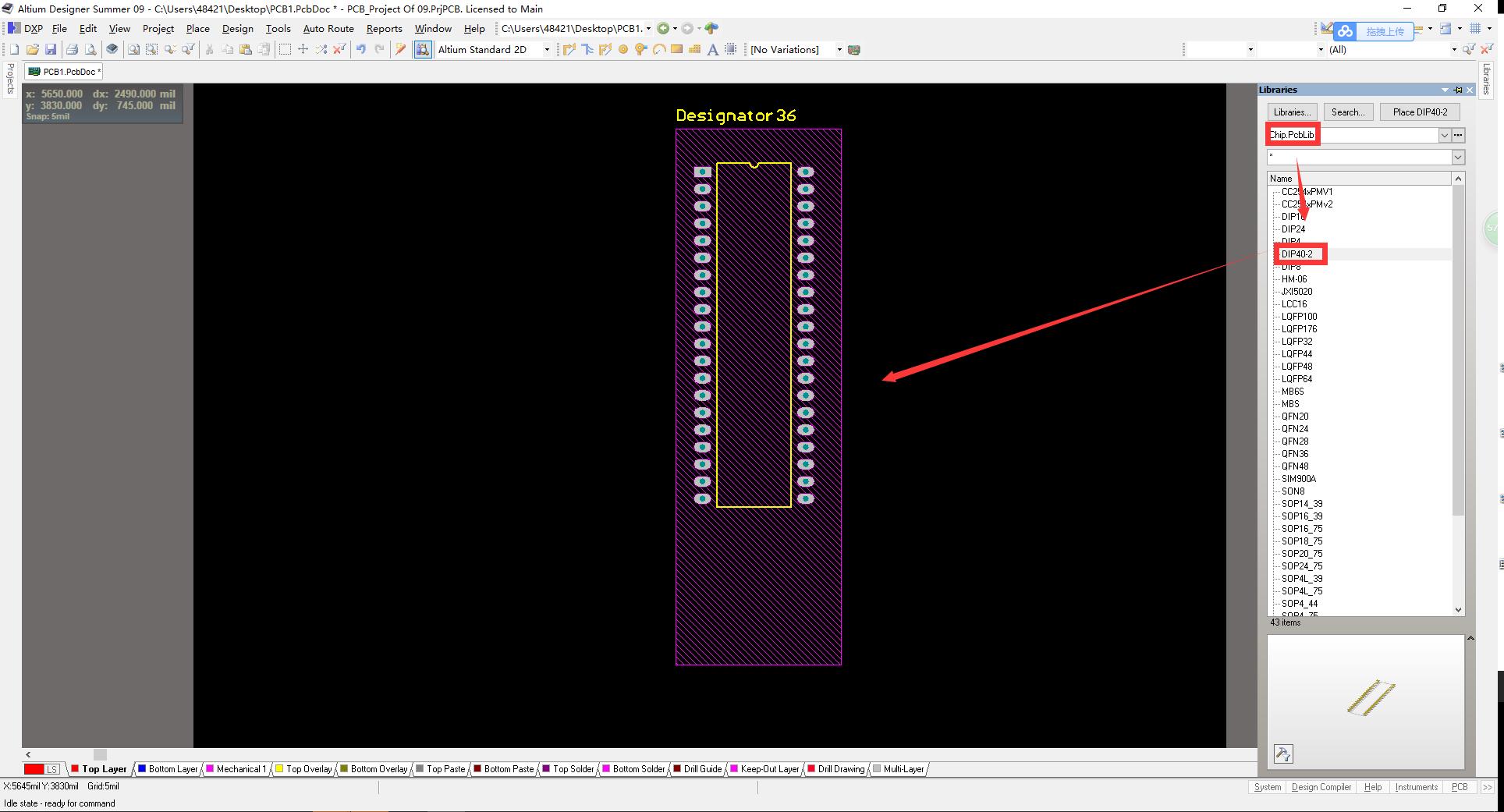The width and height of the screenshot is (1504, 812).
Task: Activate the move selection cross tool
Action: pyautogui.click(x=303, y=49)
